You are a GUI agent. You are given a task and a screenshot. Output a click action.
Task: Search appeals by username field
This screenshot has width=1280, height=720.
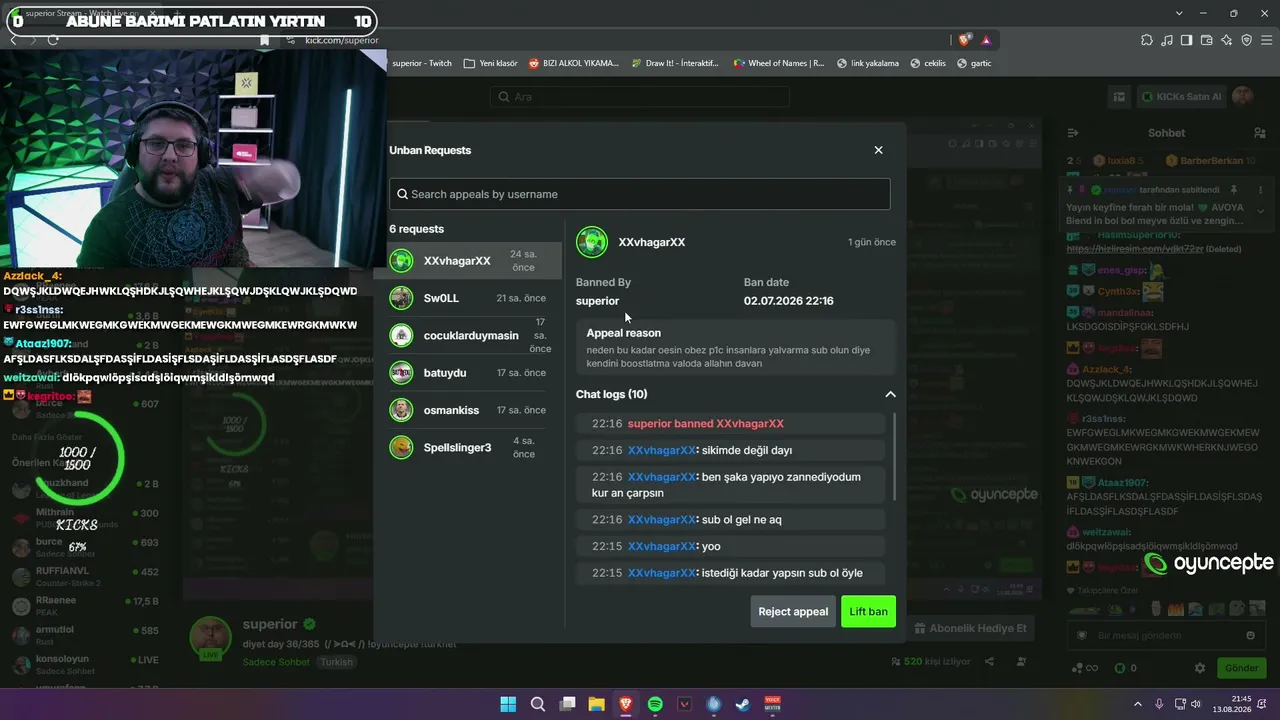pos(640,194)
